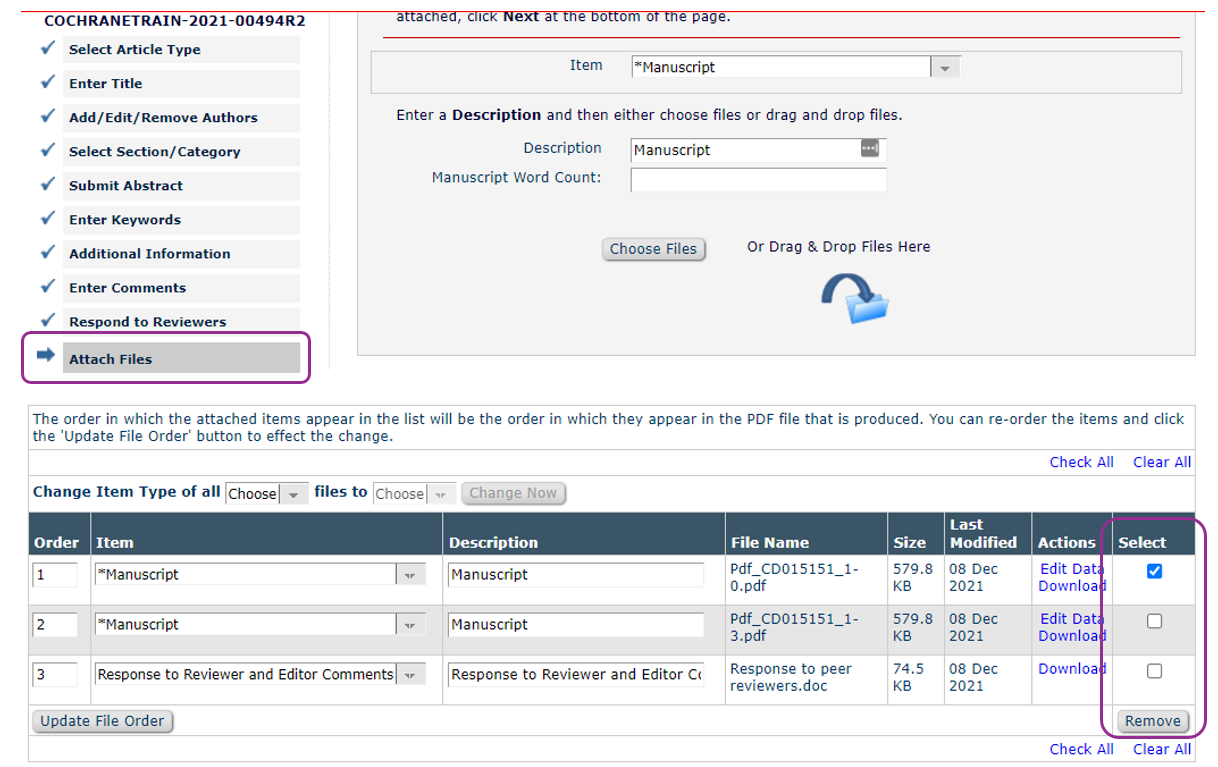The width and height of the screenshot is (1218, 767).
Task: Click the Remove button
Action: coord(1153,721)
